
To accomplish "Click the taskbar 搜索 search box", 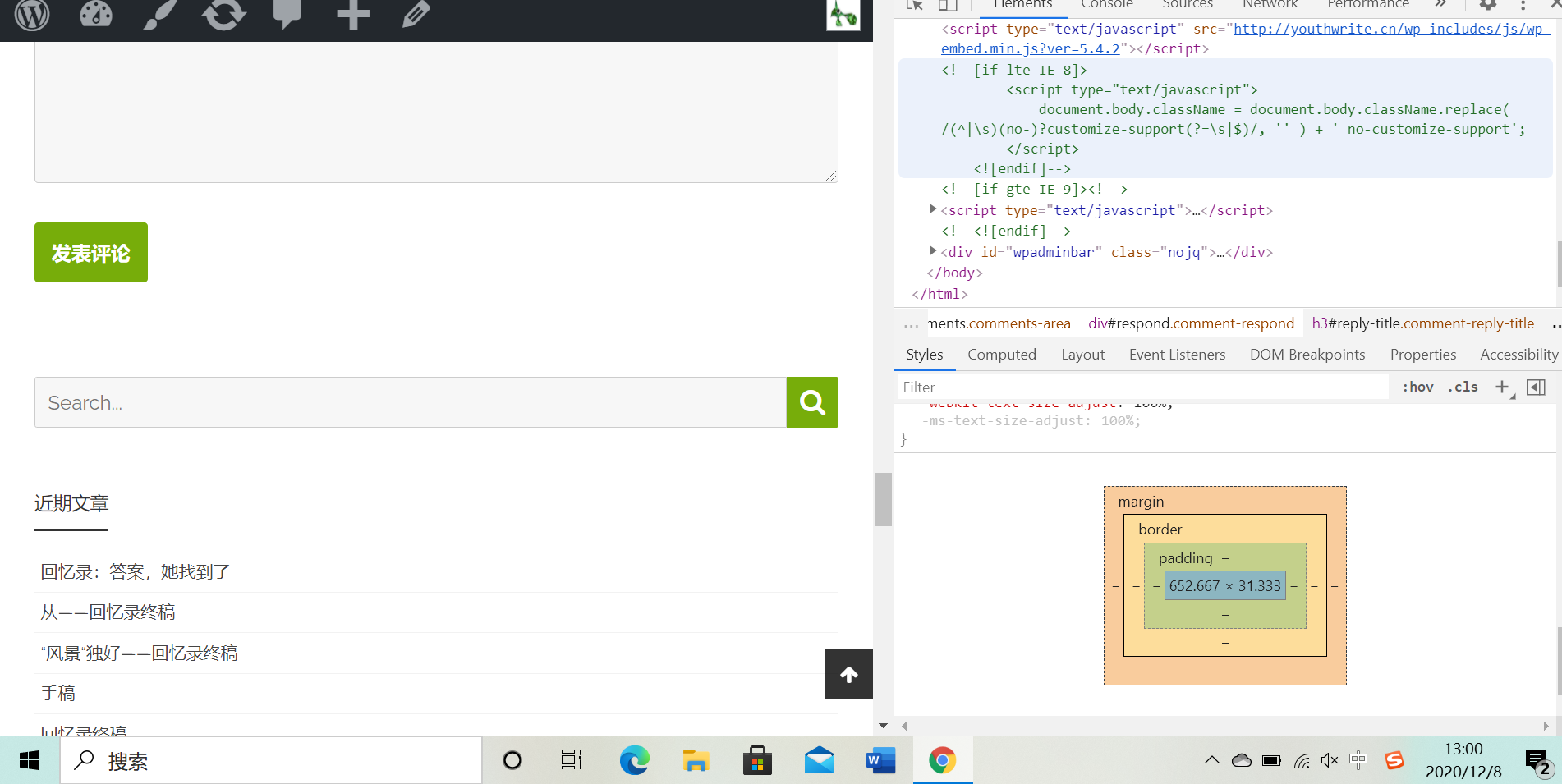I will point(271,761).
